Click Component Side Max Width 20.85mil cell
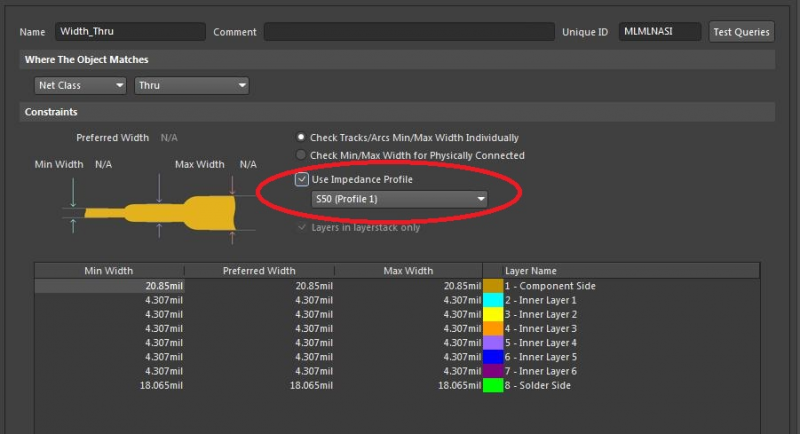Viewport: 800px width, 434px height. pyautogui.click(x=408, y=286)
